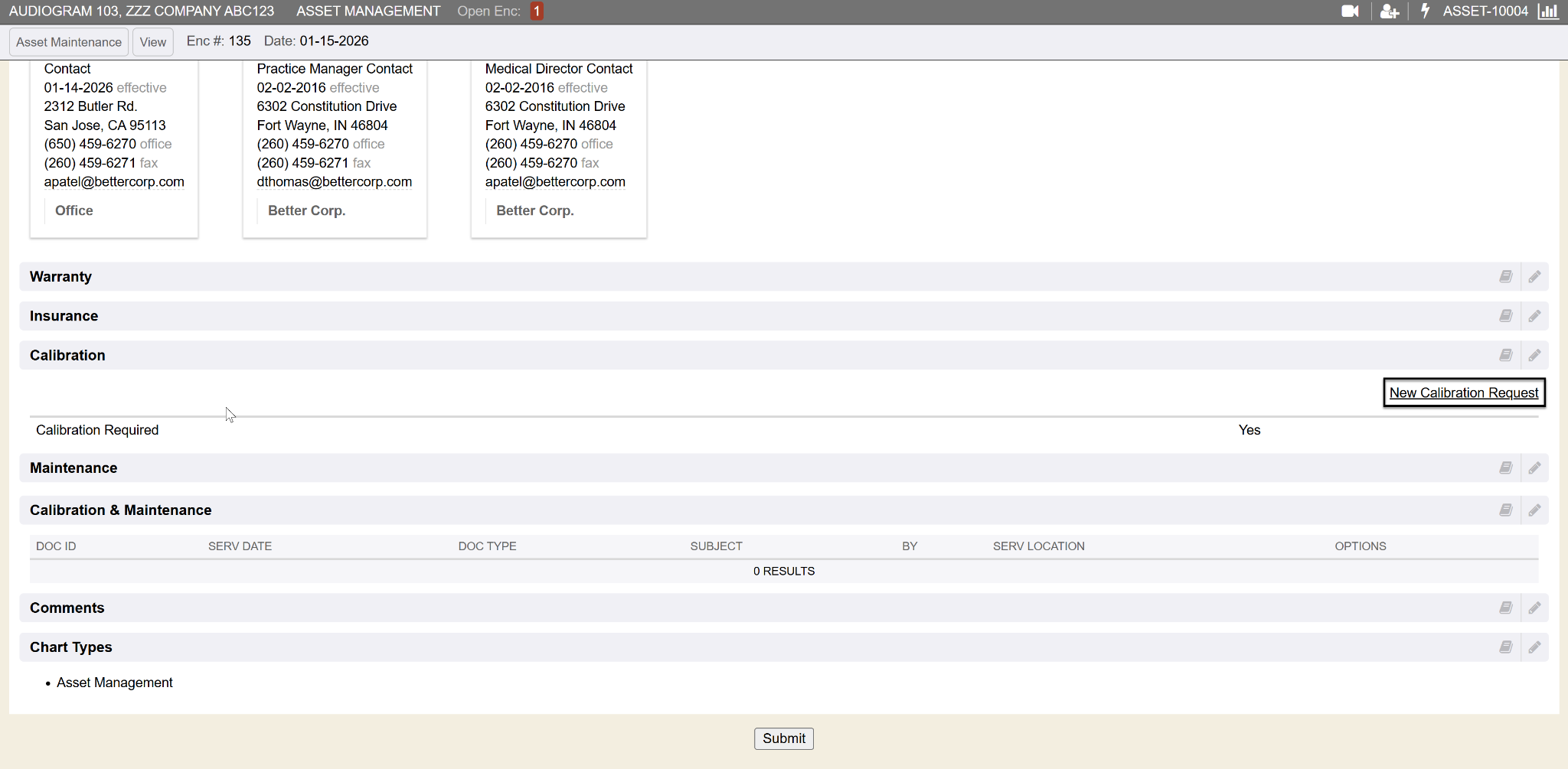This screenshot has width=1568, height=769.
Task: Open the bar chart icon beside ASSET-10004
Action: [x=1548, y=11]
